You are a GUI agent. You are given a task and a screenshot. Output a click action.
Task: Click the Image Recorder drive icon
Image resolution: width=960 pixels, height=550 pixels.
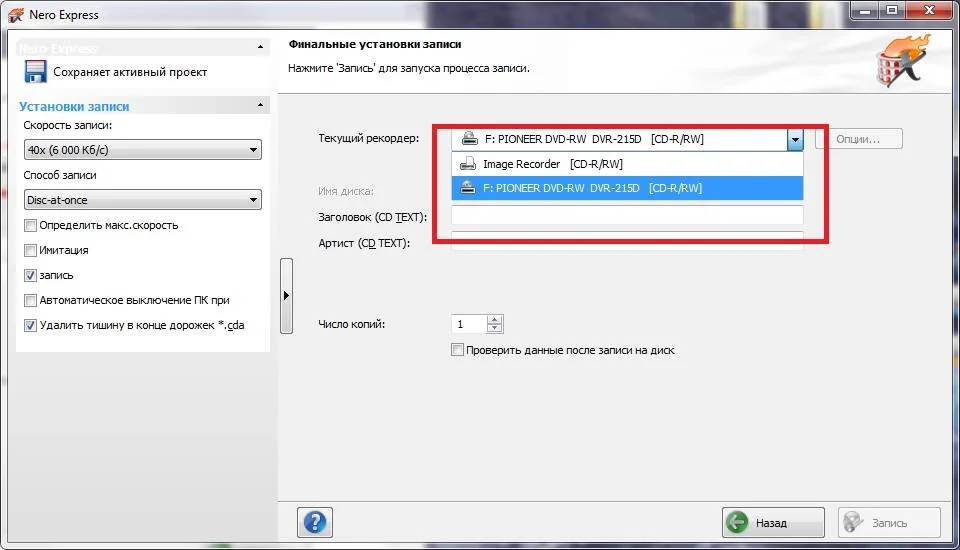click(468, 164)
